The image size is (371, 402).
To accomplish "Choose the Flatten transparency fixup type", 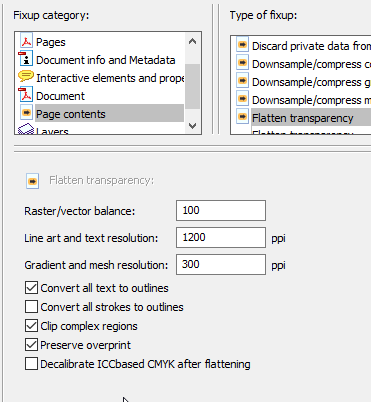I will (x=303, y=118).
